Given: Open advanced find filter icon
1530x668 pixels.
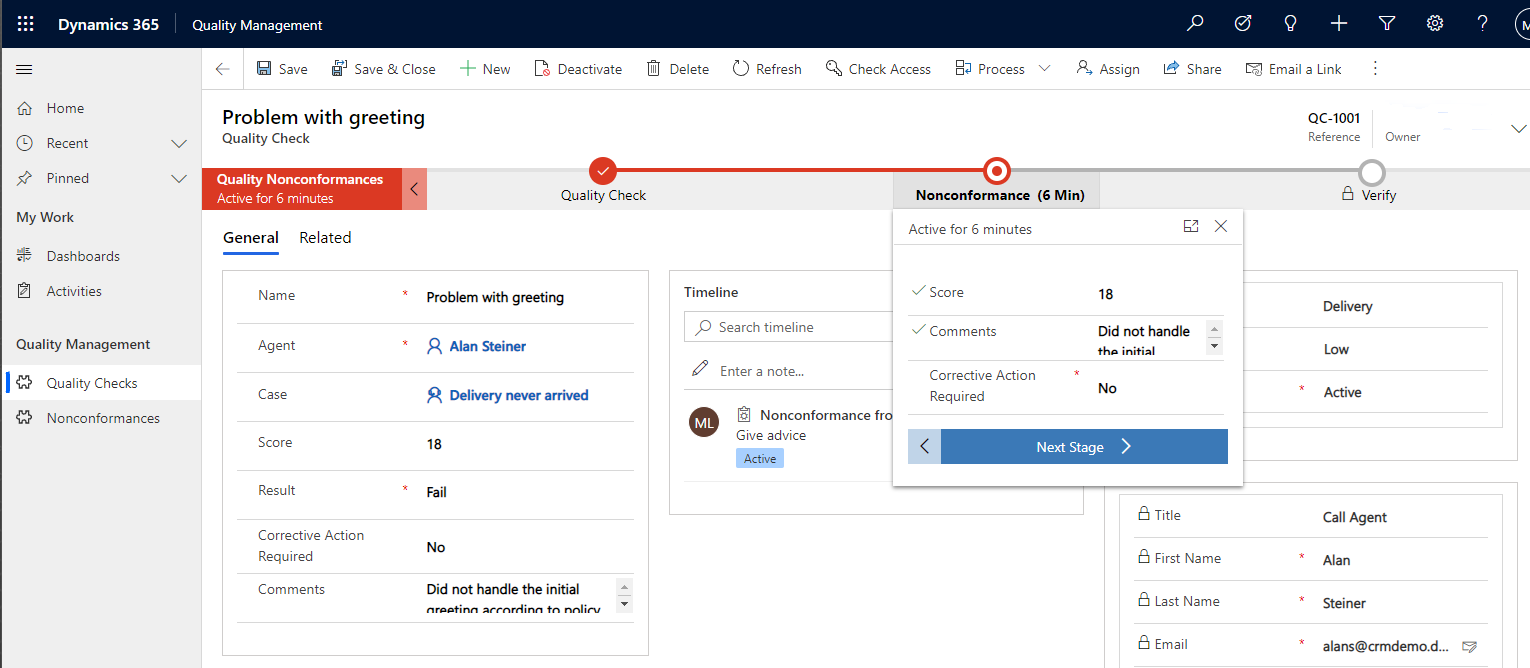Looking at the screenshot, I should point(1387,24).
